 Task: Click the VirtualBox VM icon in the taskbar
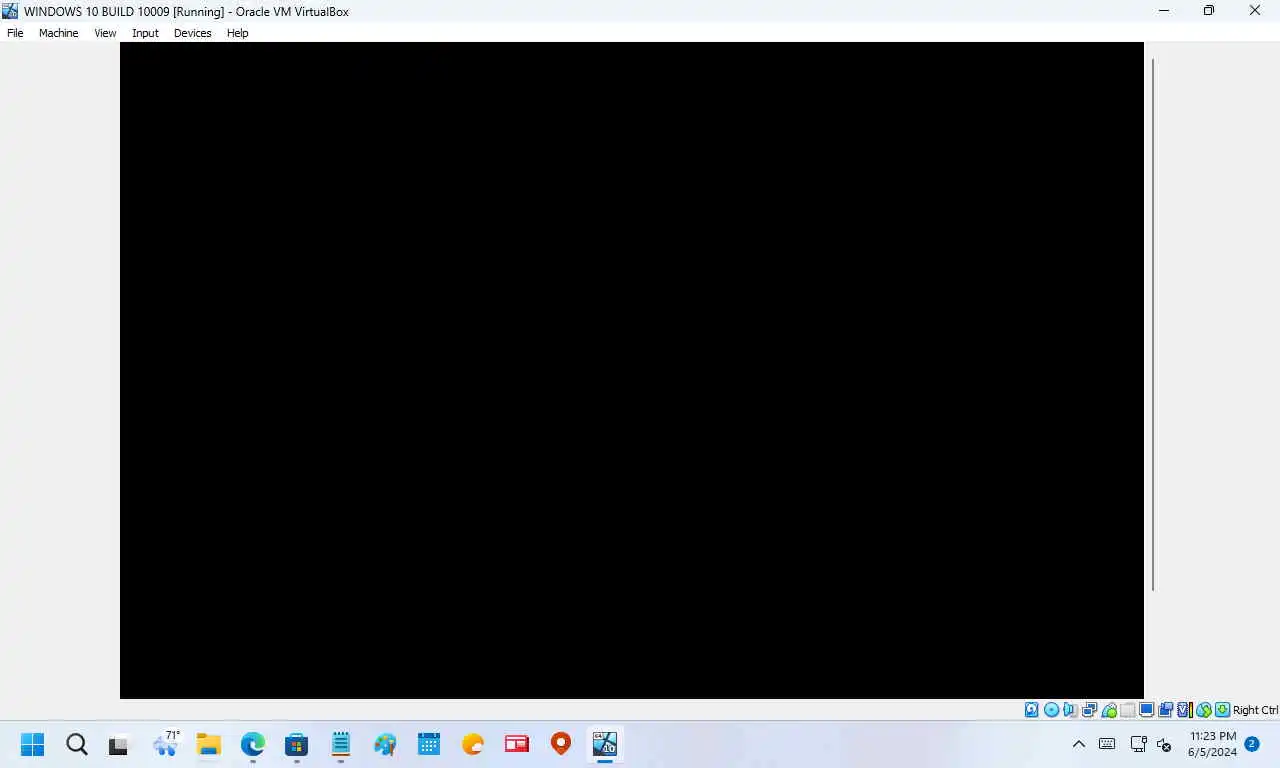click(x=604, y=744)
